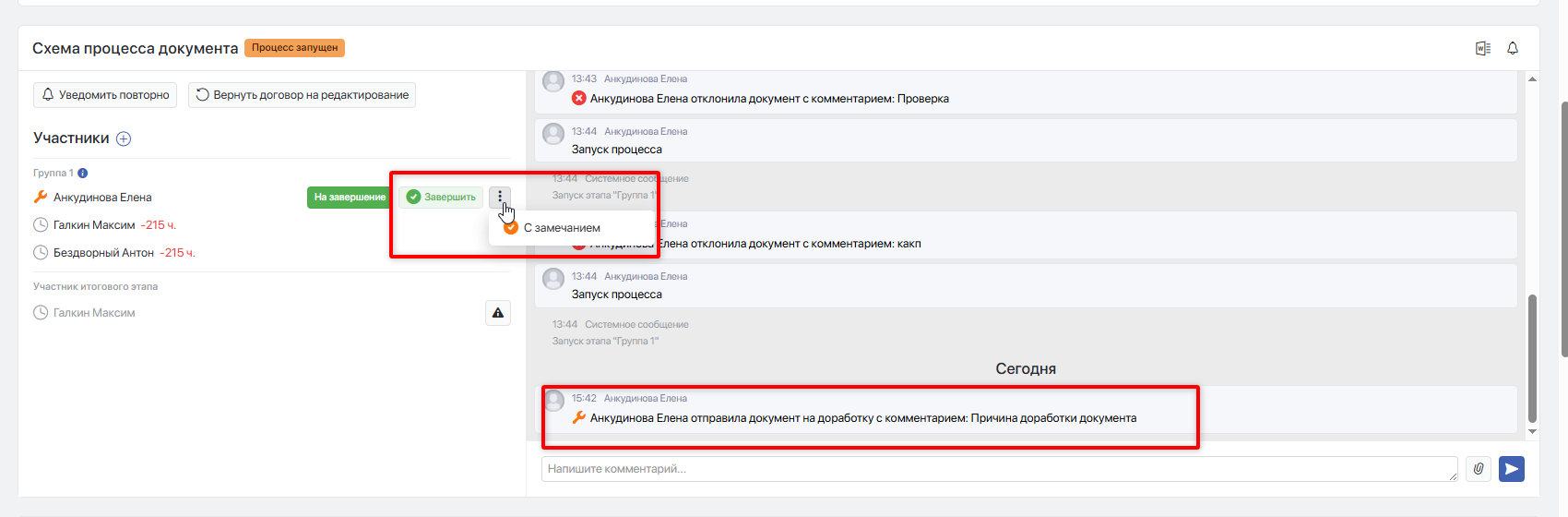Click the chat scrollbar up arrow
Image resolution: width=1568 pixels, height=517 pixels.
tap(1532, 78)
